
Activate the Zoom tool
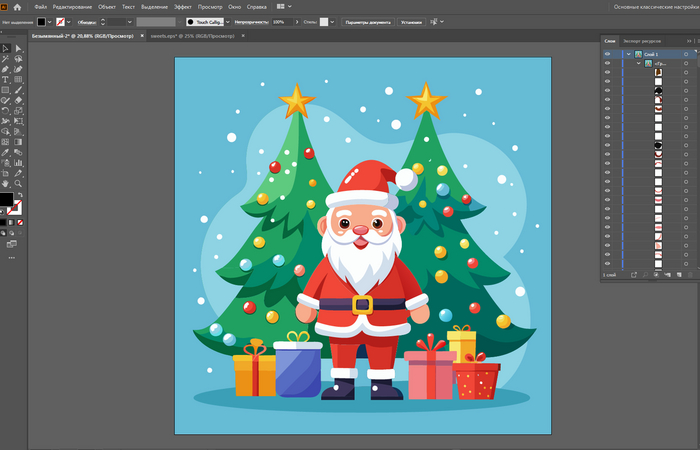click(18, 183)
